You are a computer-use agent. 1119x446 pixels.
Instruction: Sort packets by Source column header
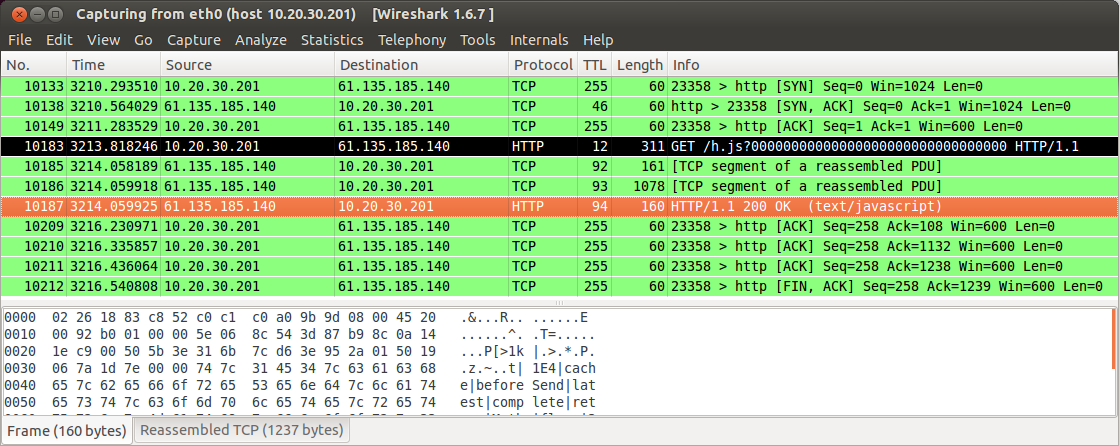(248, 65)
